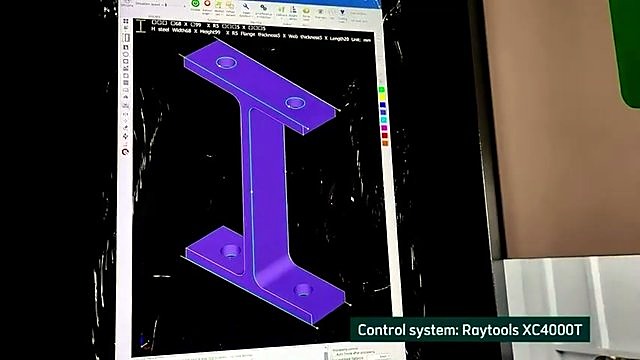Select the yellow layer color swatch
Image resolution: width=640 pixels, height=360 pixels.
382,97
